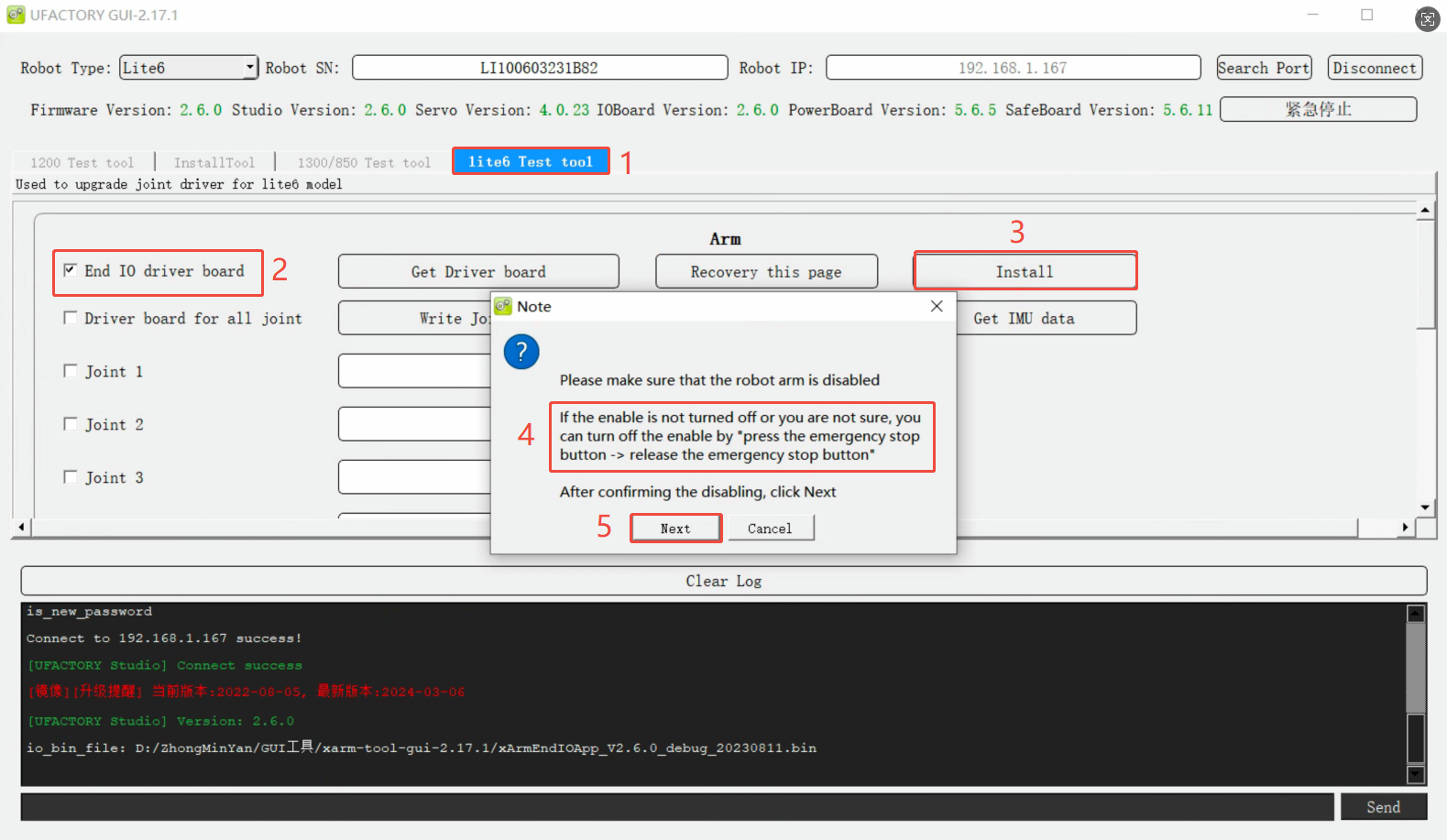The image size is (1447, 840).
Task: Click the Joint 2 text field
Action: [x=414, y=424]
